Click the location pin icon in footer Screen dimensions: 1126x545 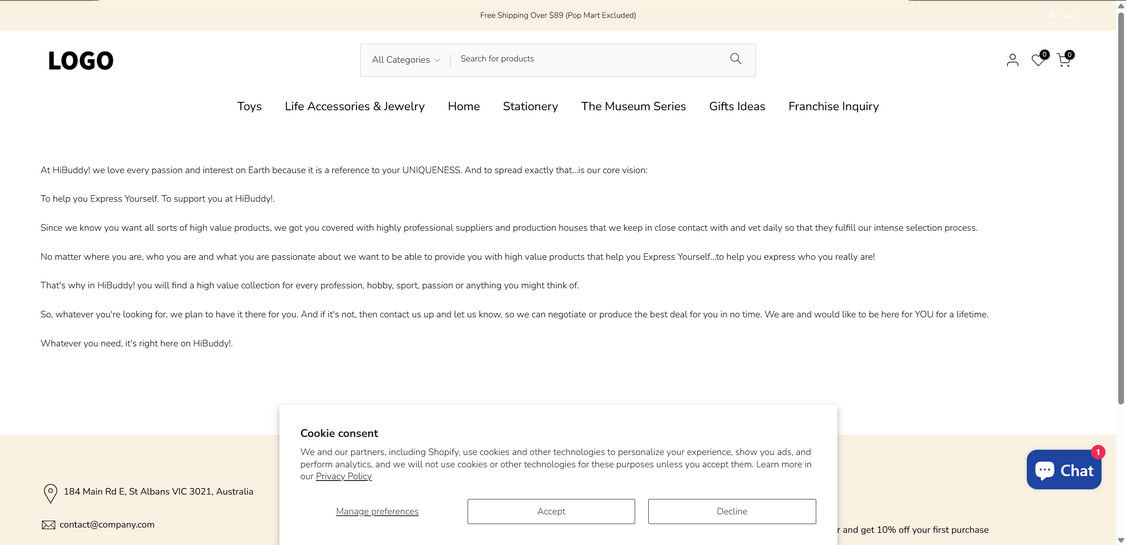50,493
